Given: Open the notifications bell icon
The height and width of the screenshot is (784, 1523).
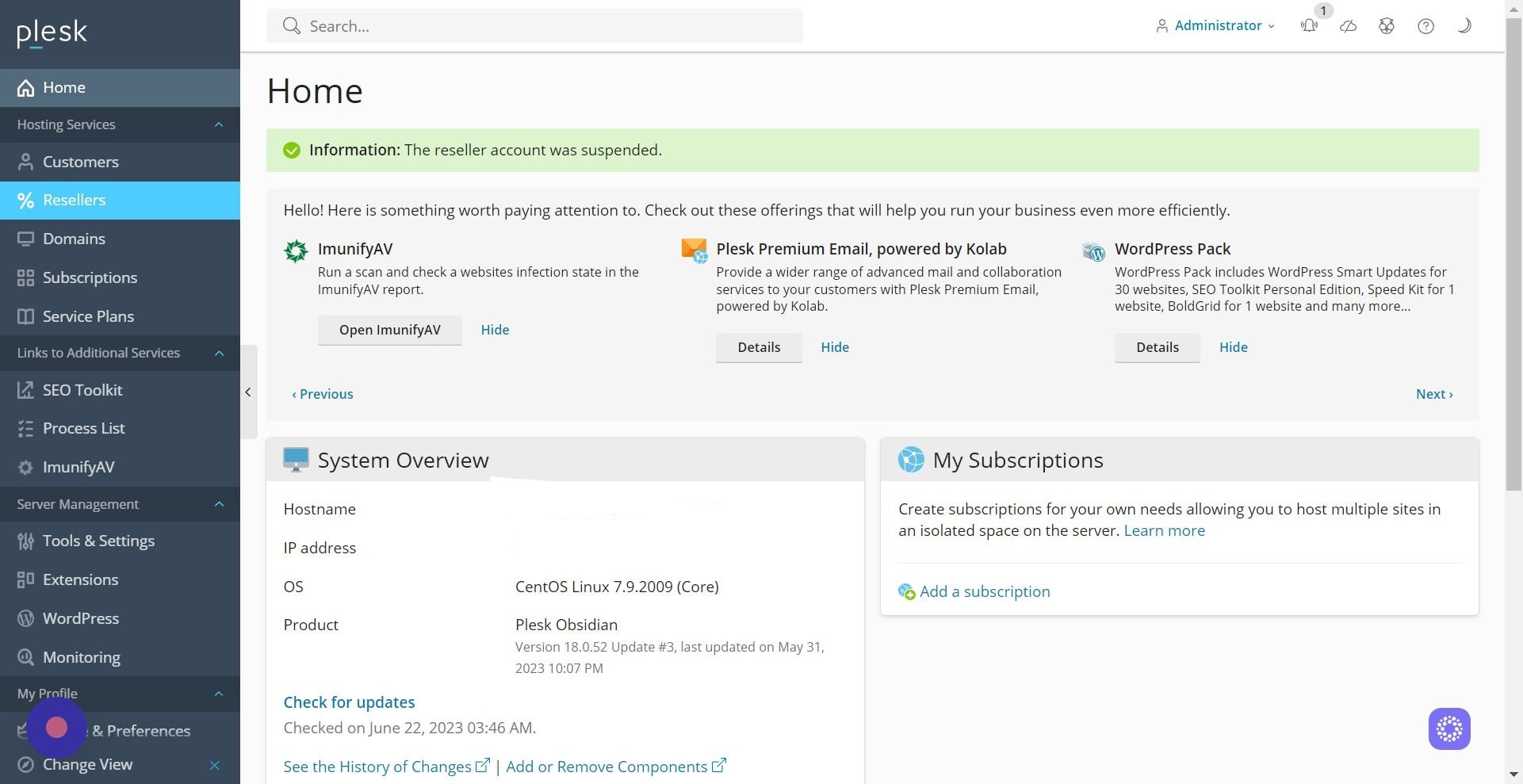Looking at the screenshot, I should tap(1310, 26).
